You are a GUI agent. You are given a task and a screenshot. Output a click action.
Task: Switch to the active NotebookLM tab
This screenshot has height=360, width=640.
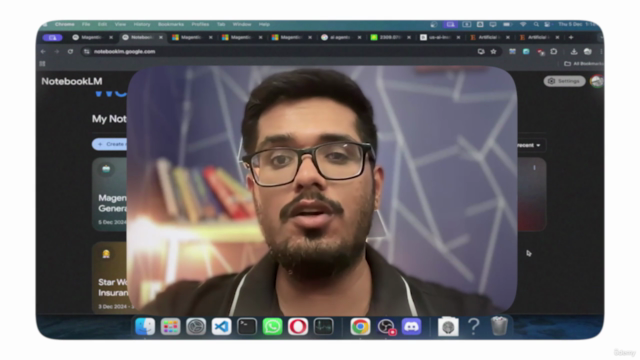point(142,37)
